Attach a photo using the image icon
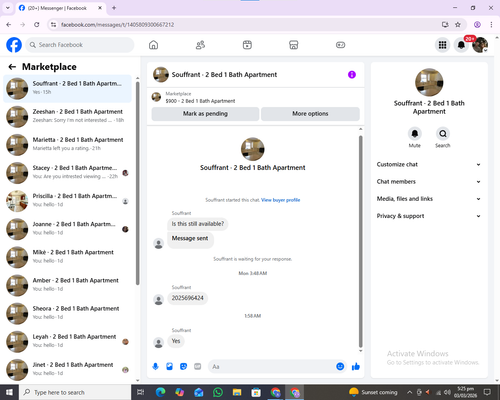500x400 pixels. pos(169,367)
